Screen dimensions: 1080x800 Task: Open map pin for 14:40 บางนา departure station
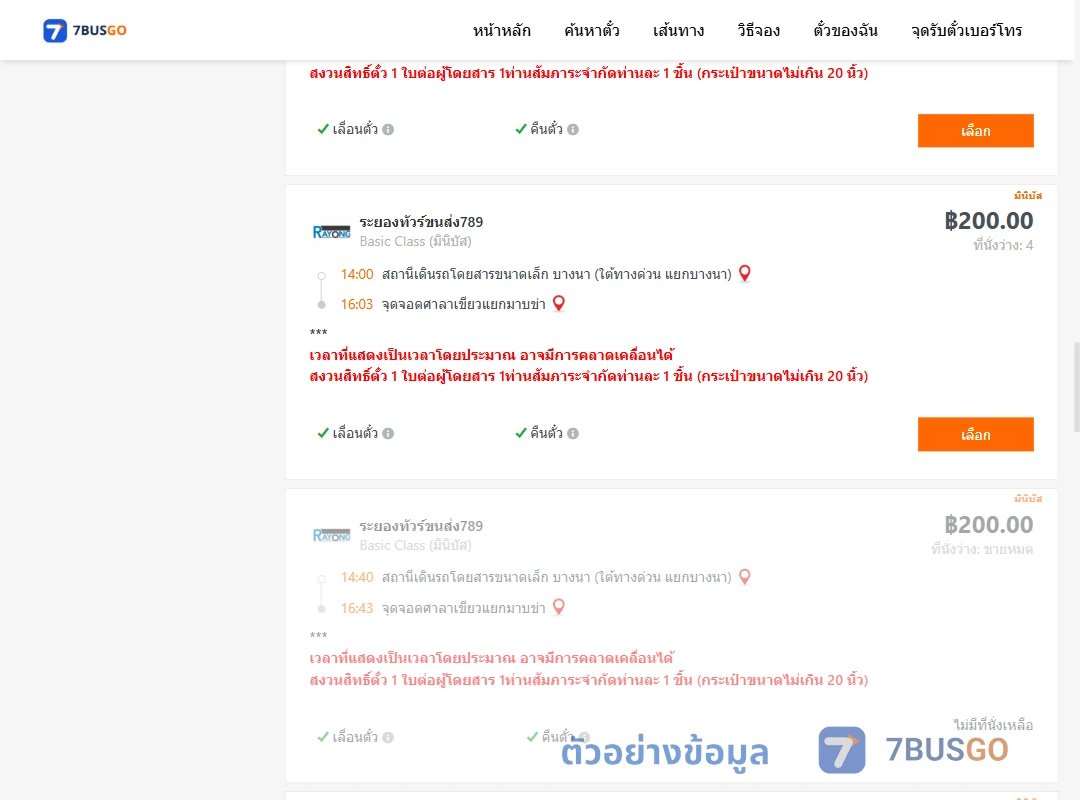(745, 577)
